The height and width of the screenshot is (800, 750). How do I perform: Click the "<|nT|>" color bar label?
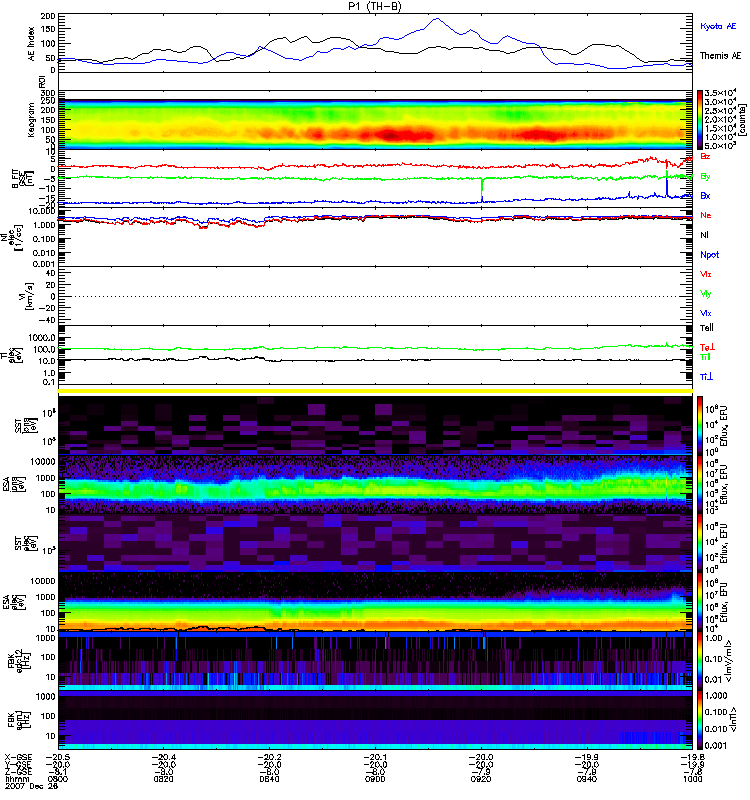pos(736,719)
